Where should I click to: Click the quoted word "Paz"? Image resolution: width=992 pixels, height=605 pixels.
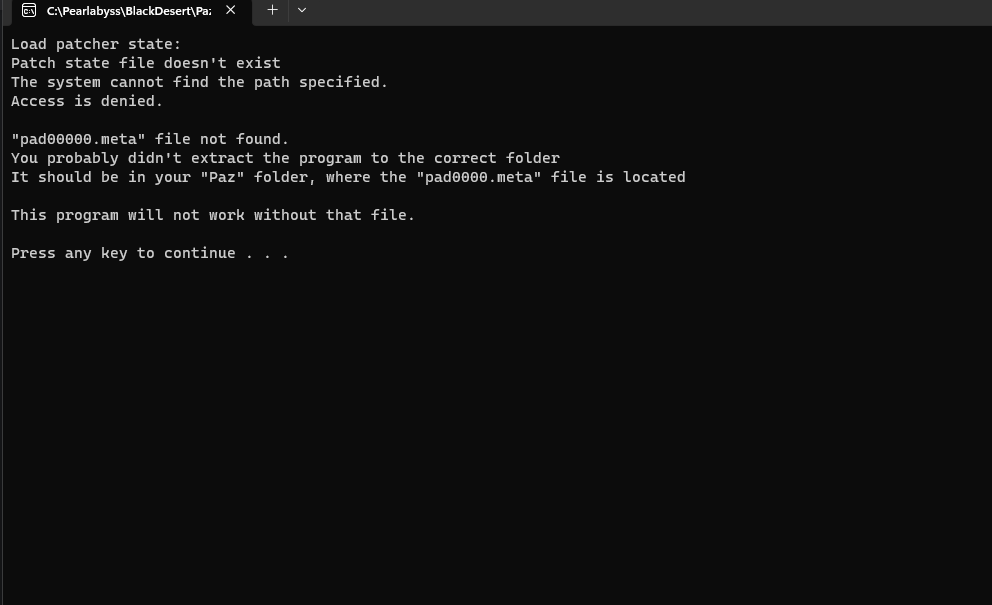tap(226, 177)
